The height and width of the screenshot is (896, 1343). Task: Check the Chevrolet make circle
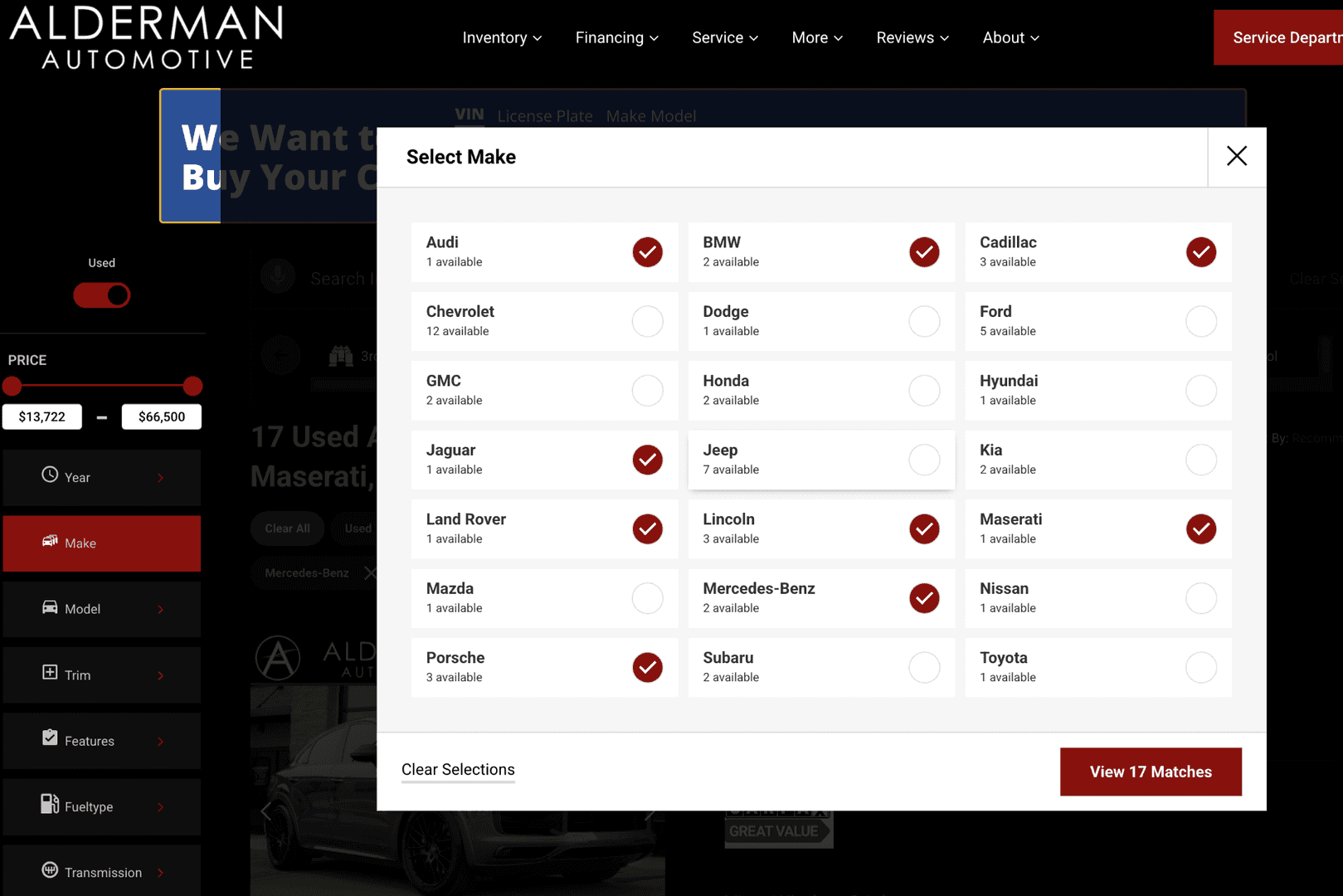tap(648, 321)
